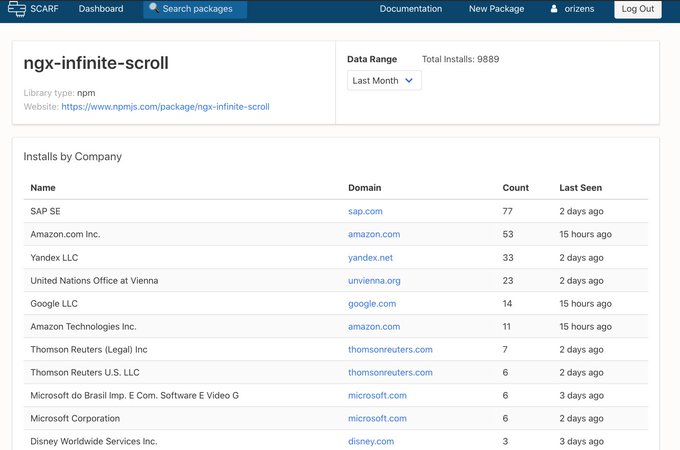Image resolution: width=680 pixels, height=450 pixels.
Task: Select Microsoft do Brasil Imp. name cell
Action: point(134,395)
